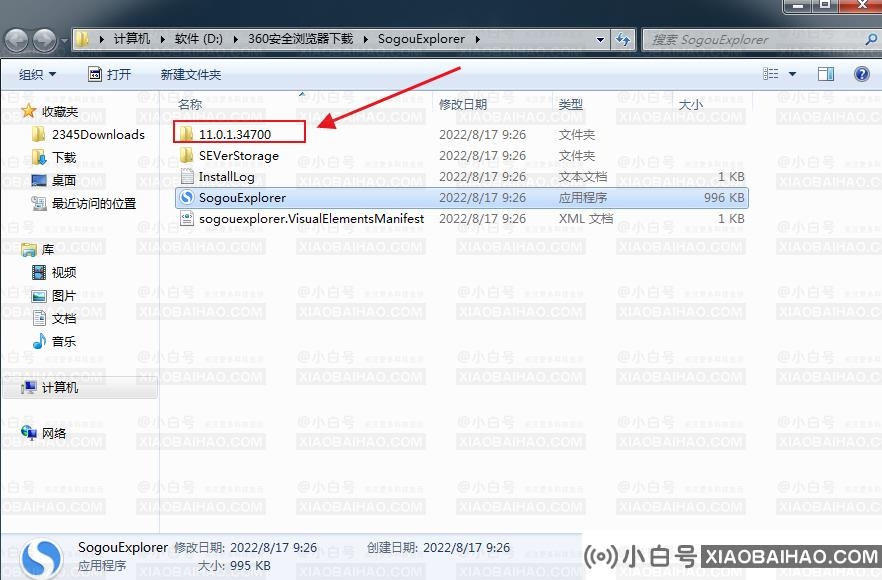The image size is (882, 580).
Task: Click the InstallLog file name
Action: click(x=226, y=177)
